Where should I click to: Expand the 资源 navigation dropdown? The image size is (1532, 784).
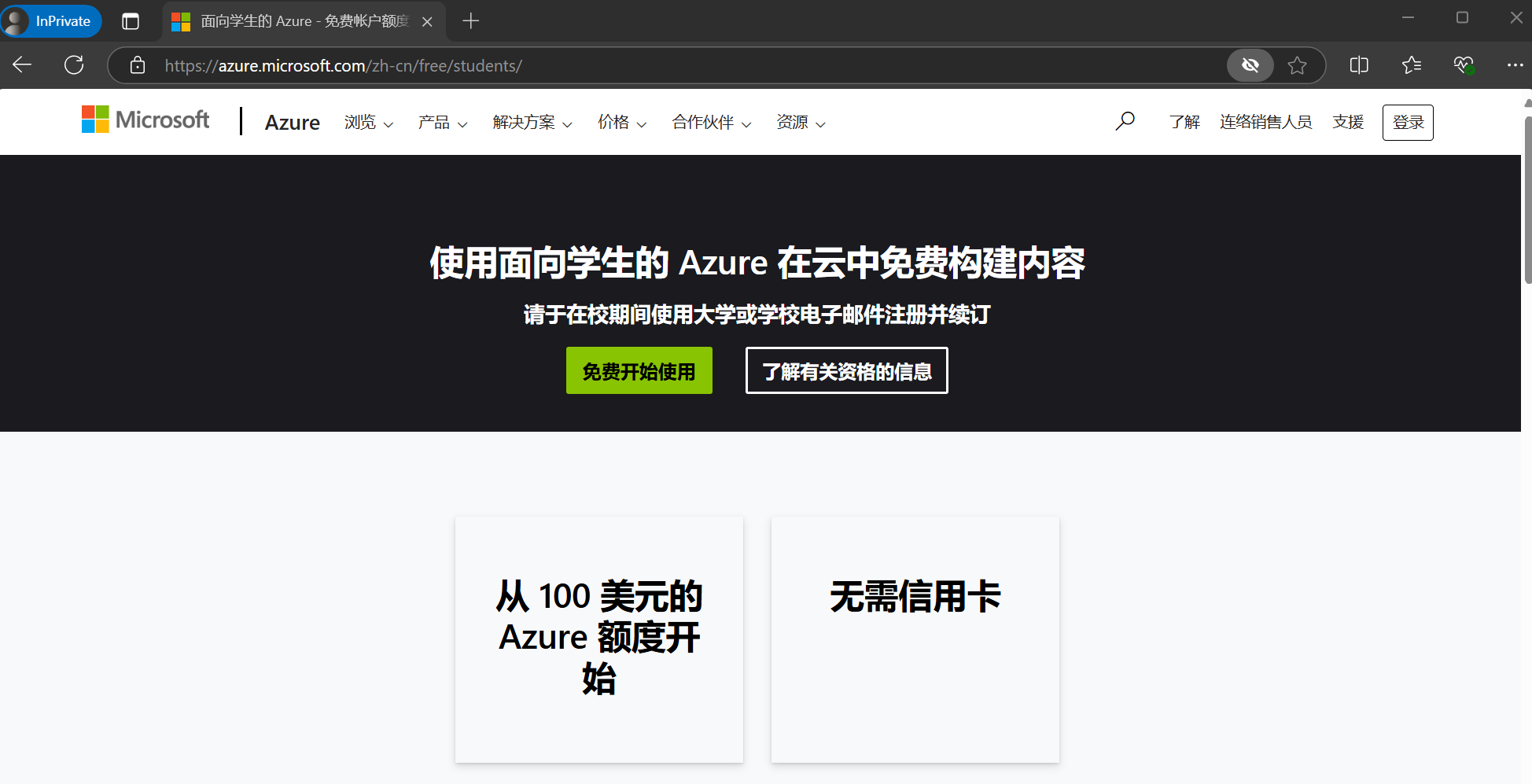tap(801, 123)
